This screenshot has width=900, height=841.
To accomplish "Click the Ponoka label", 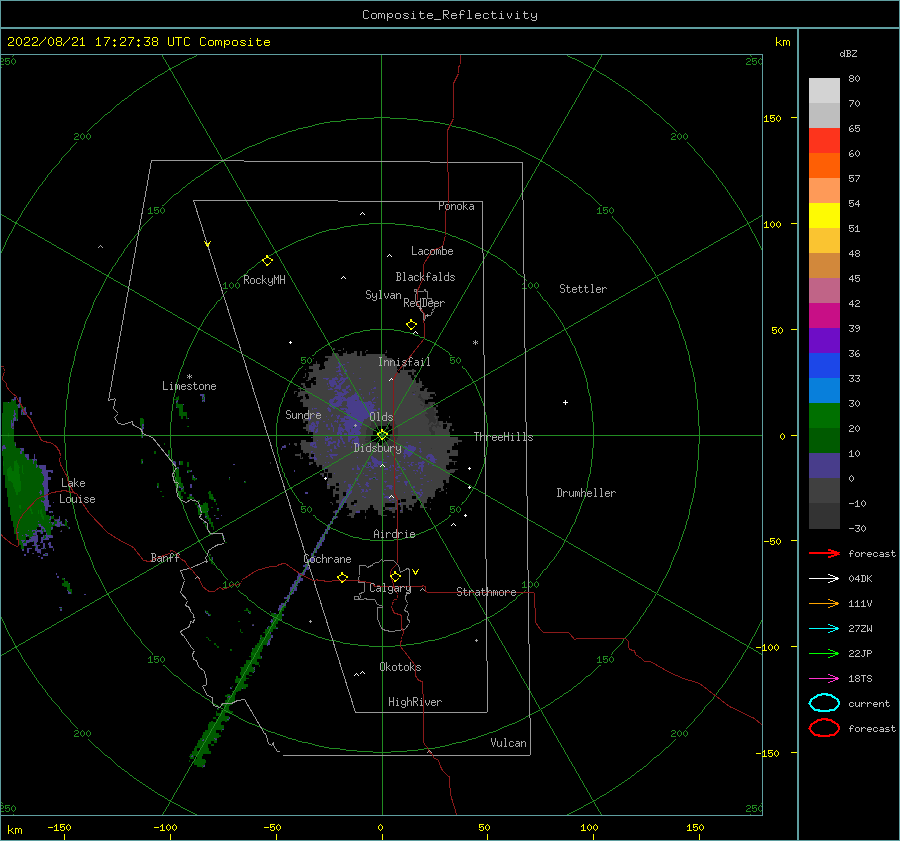I will [456, 207].
